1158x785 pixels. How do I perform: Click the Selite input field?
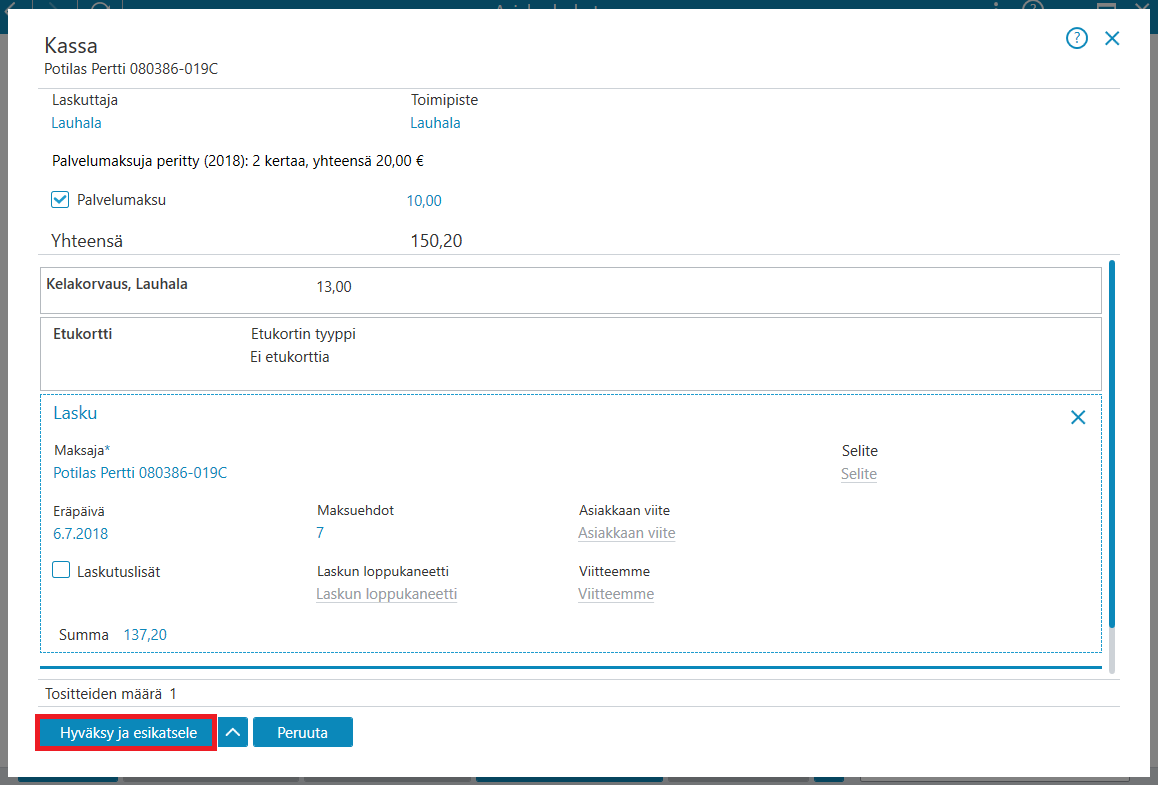click(858, 474)
